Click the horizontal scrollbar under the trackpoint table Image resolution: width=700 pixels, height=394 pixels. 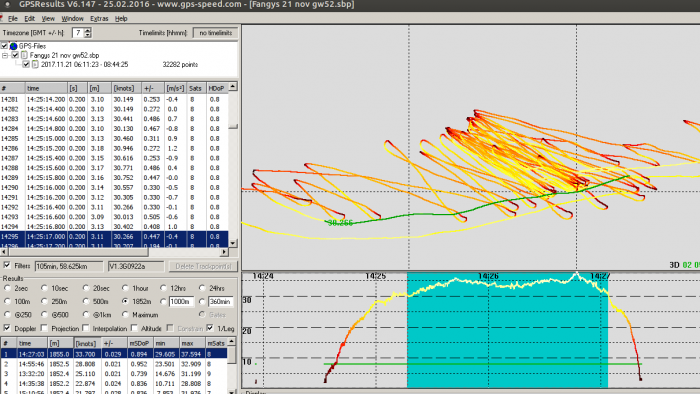pyautogui.click(x=114, y=252)
